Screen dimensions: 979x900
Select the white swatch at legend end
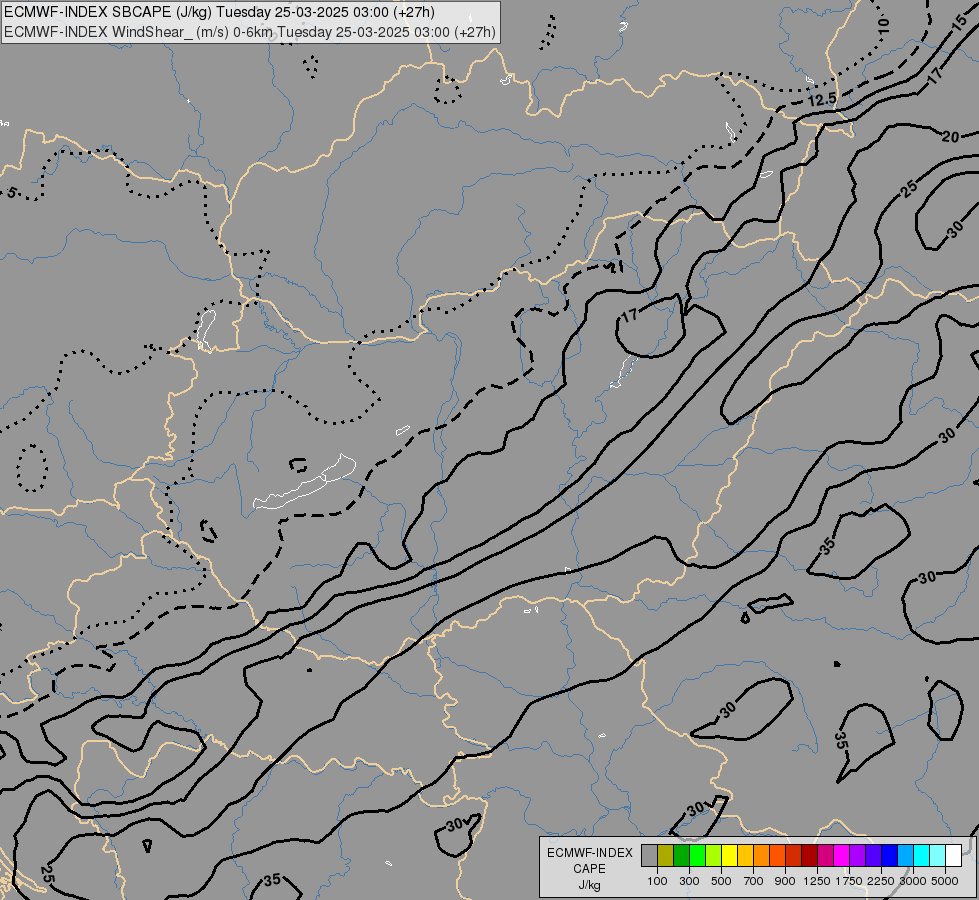point(953,856)
